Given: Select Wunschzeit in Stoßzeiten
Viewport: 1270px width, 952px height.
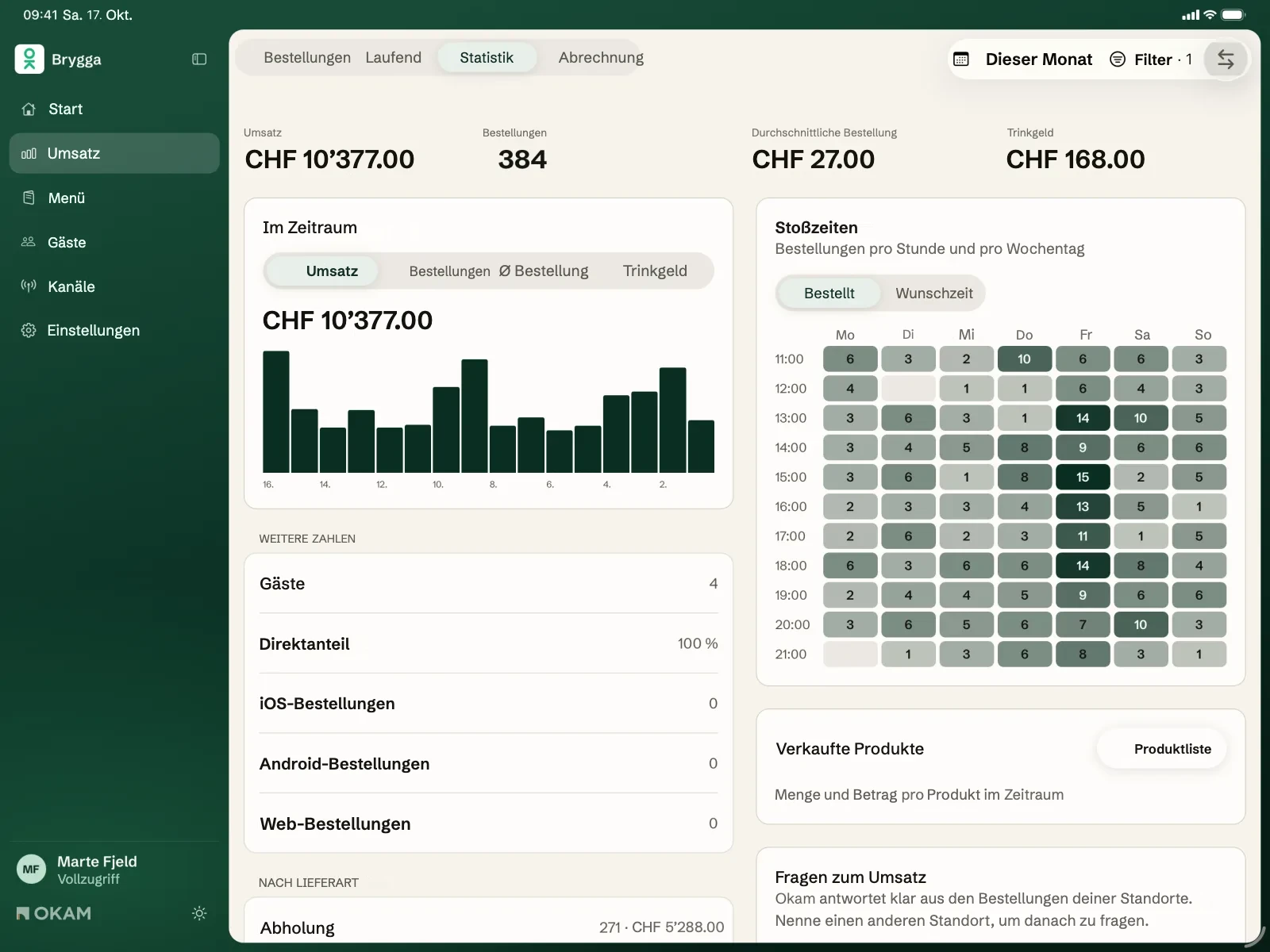Looking at the screenshot, I should point(934,294).
